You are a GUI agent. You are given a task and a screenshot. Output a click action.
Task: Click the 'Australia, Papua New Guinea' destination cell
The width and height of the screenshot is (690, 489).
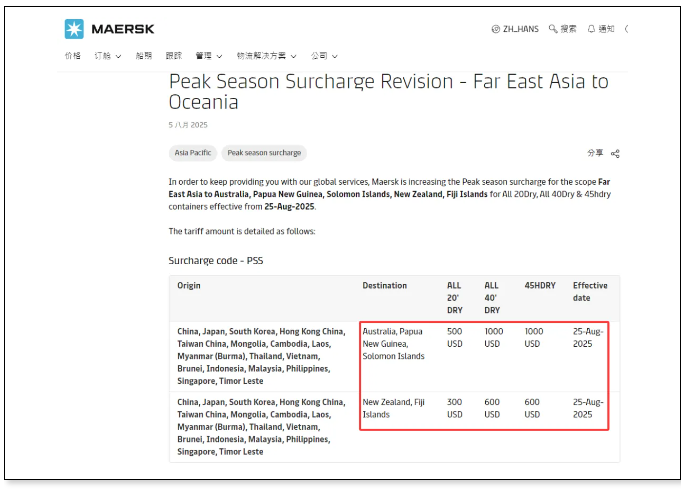(x=393, y=344)
